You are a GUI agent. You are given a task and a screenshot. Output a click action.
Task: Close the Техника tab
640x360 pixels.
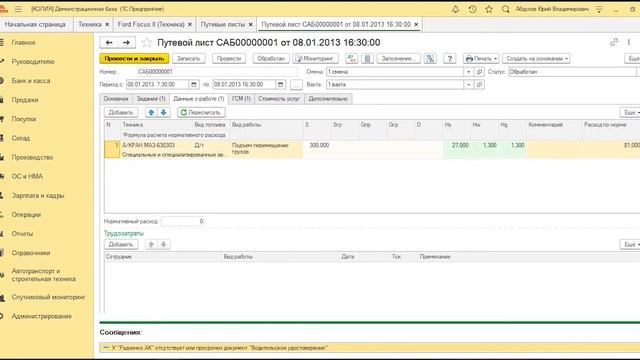107,24
